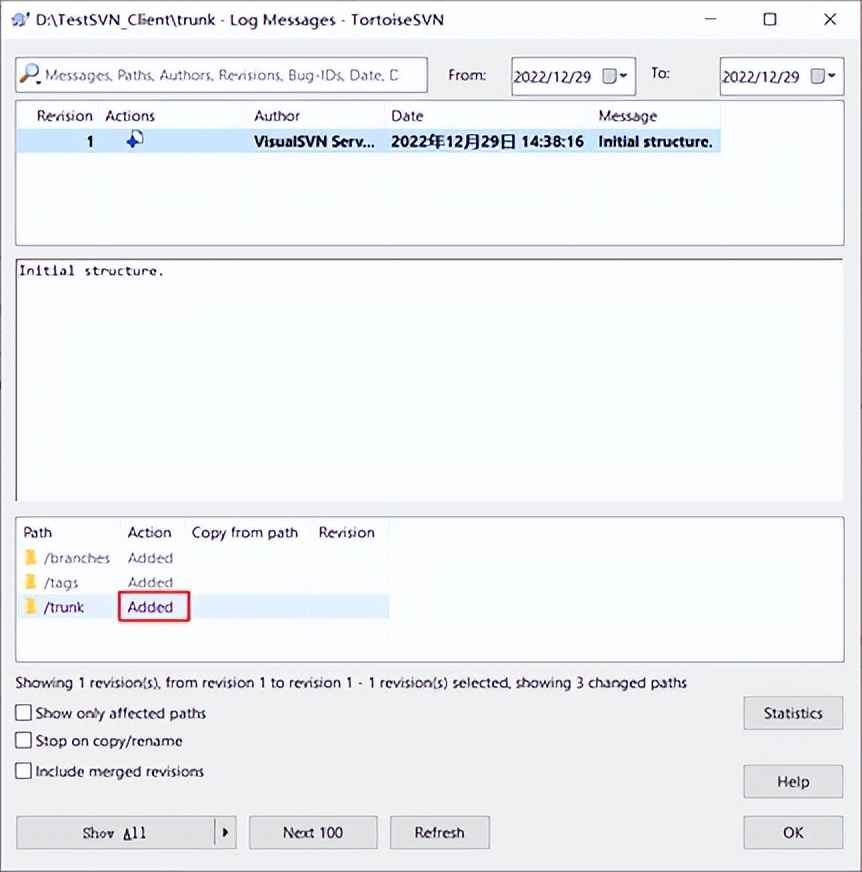Expand the Show All split-button arrow
Screen dimensions: 862x872
tap(225, 833)
